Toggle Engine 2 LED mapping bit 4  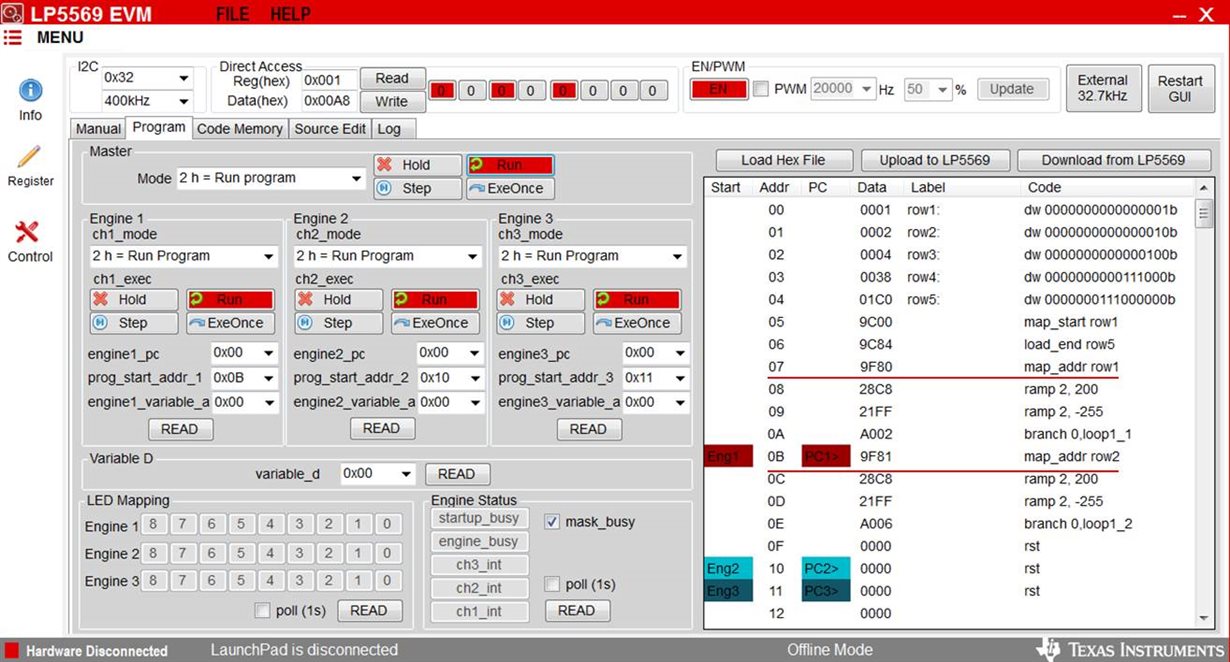270,553
